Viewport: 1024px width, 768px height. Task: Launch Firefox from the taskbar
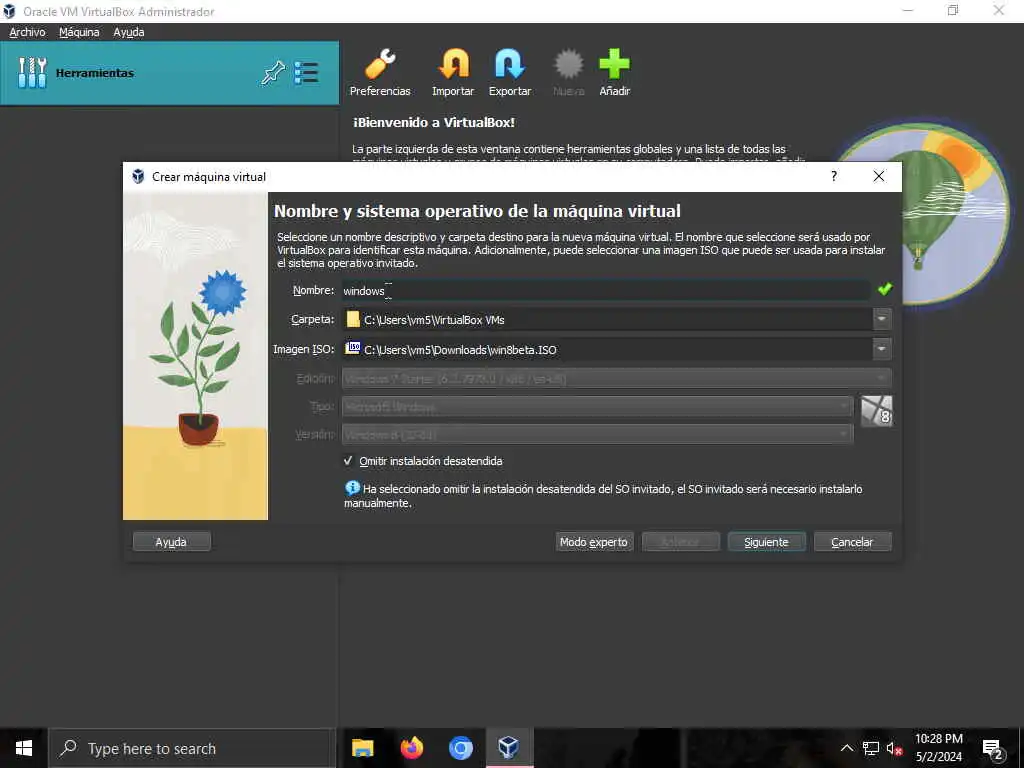tap(411, 748)
